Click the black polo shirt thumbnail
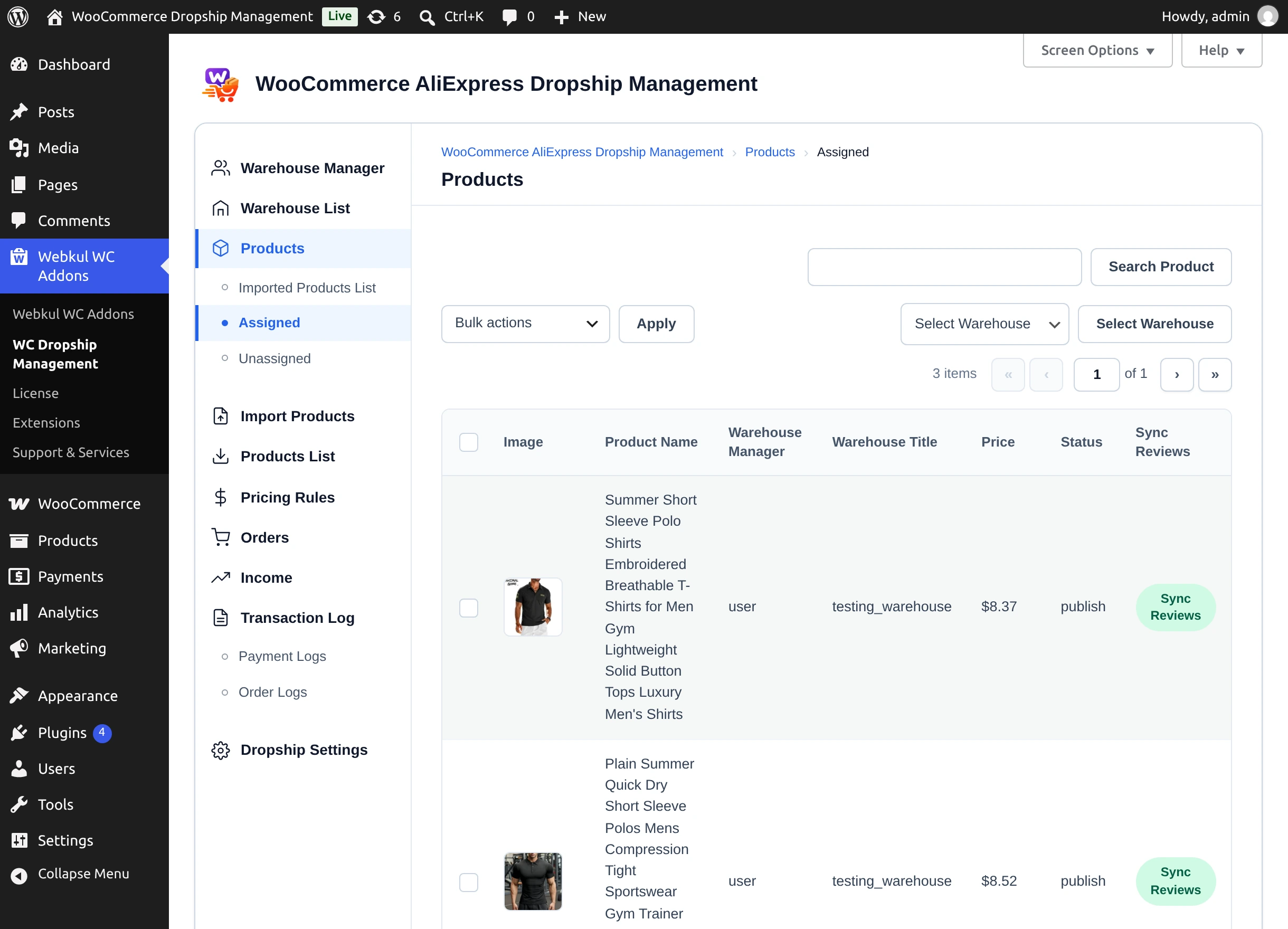This screenshot has height=929, width=1288. click(x=533, y=607)
